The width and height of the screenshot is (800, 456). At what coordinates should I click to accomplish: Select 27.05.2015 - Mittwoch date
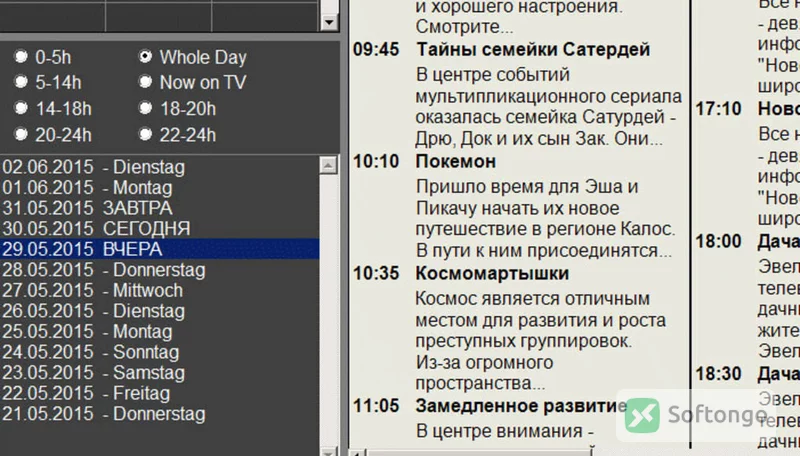pos(160,290)
